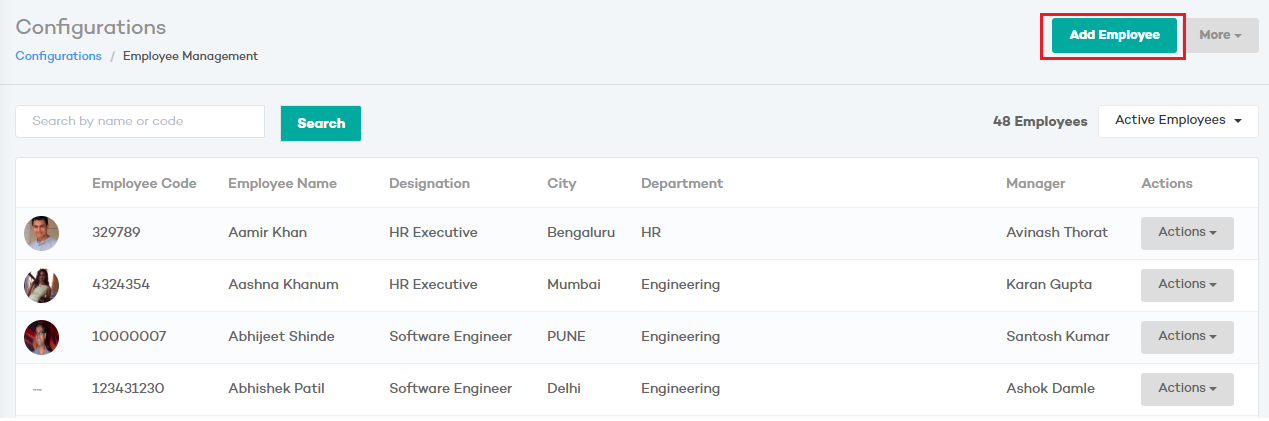Click the Add Employee button

click(x=1114, y=35)
